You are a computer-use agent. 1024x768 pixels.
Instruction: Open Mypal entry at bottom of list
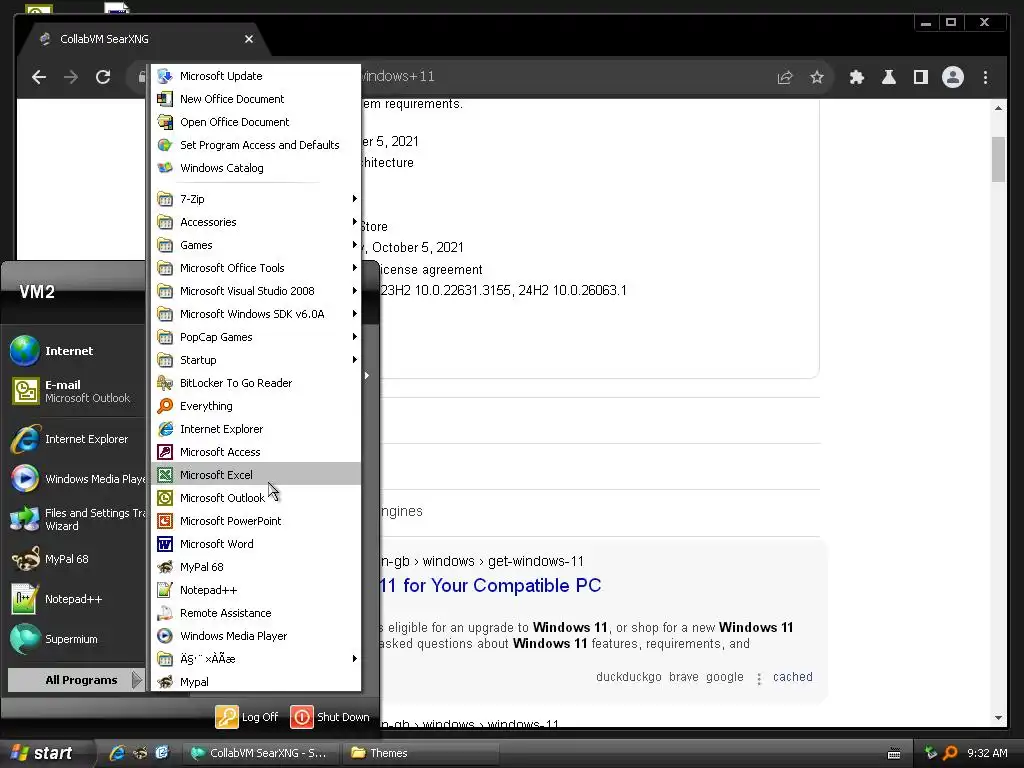click(x=255, y=682)
